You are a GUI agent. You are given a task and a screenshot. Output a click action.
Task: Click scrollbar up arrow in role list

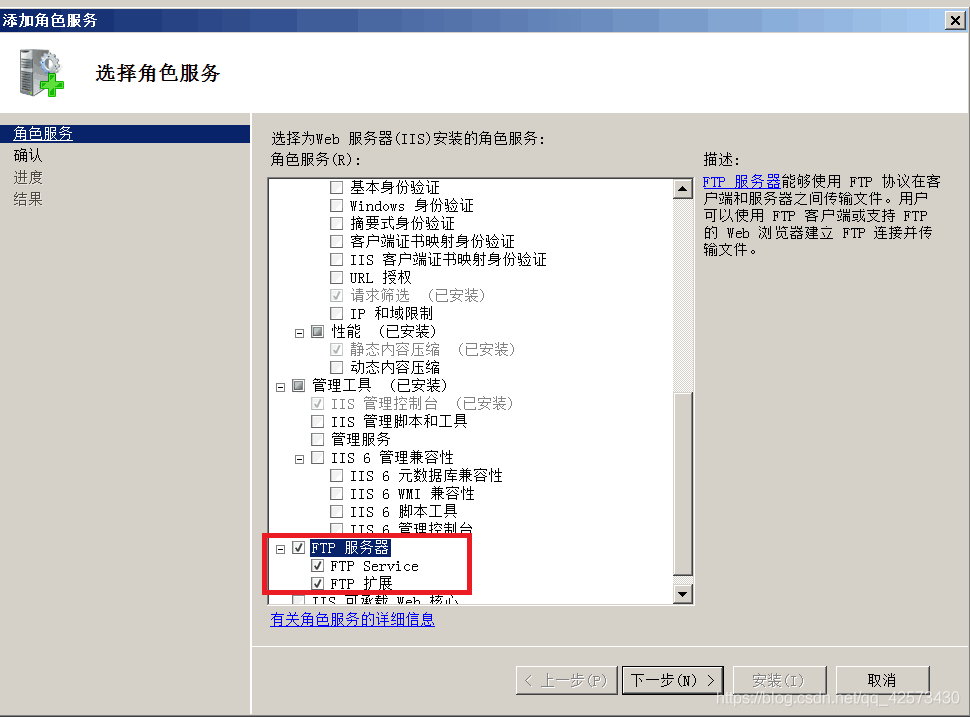[x=682, y=189]
